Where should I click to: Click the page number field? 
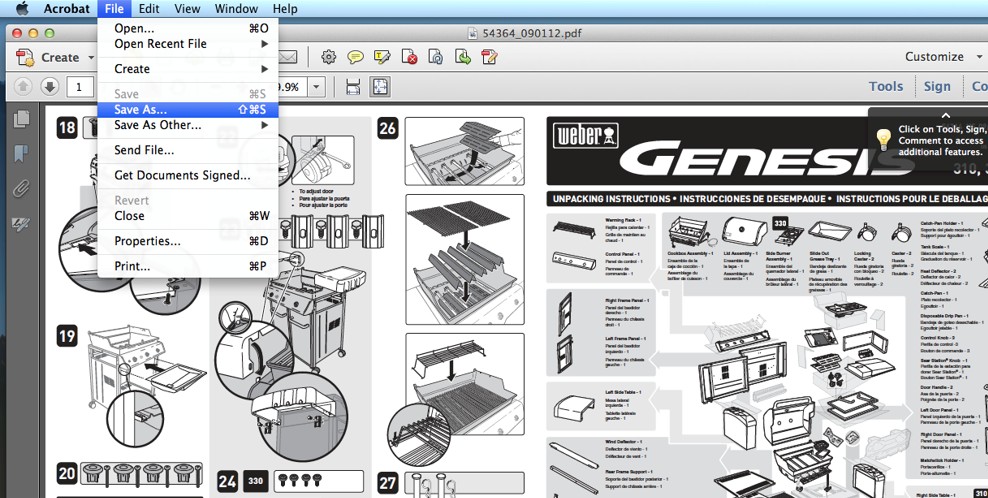[x=80, y=86]
